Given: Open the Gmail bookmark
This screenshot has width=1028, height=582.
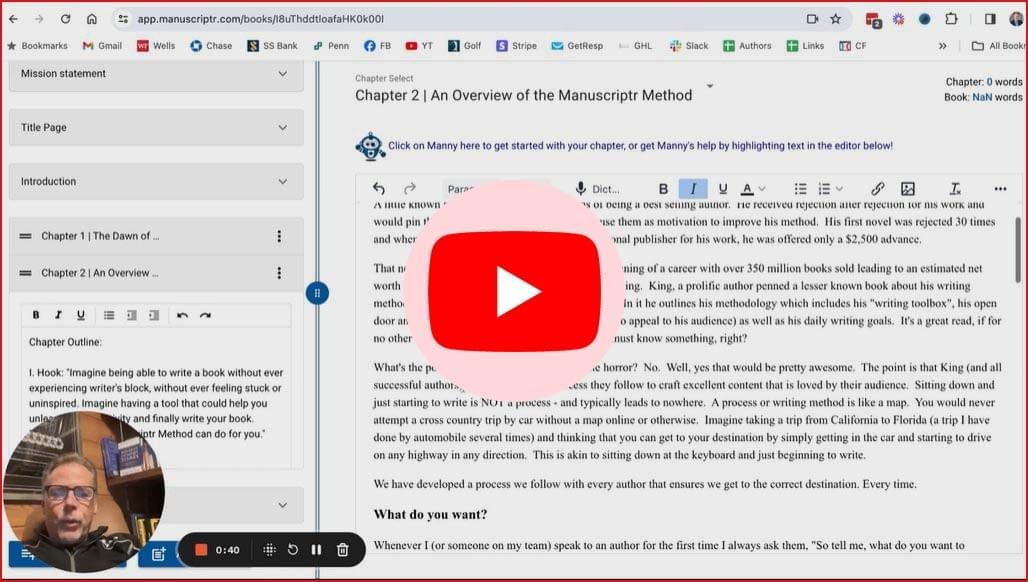Looking at the screenshot, I should pos(102,46).
